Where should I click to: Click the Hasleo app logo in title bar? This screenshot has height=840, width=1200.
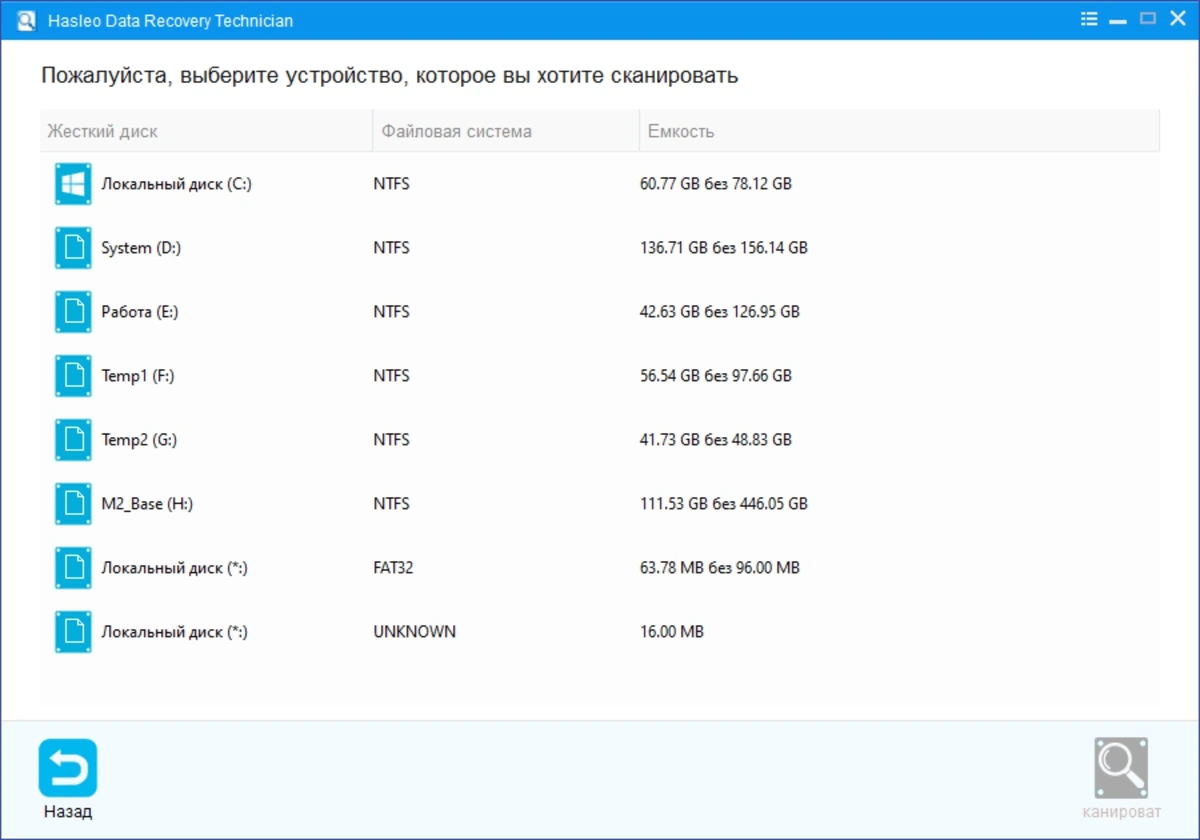coord(27,20)
